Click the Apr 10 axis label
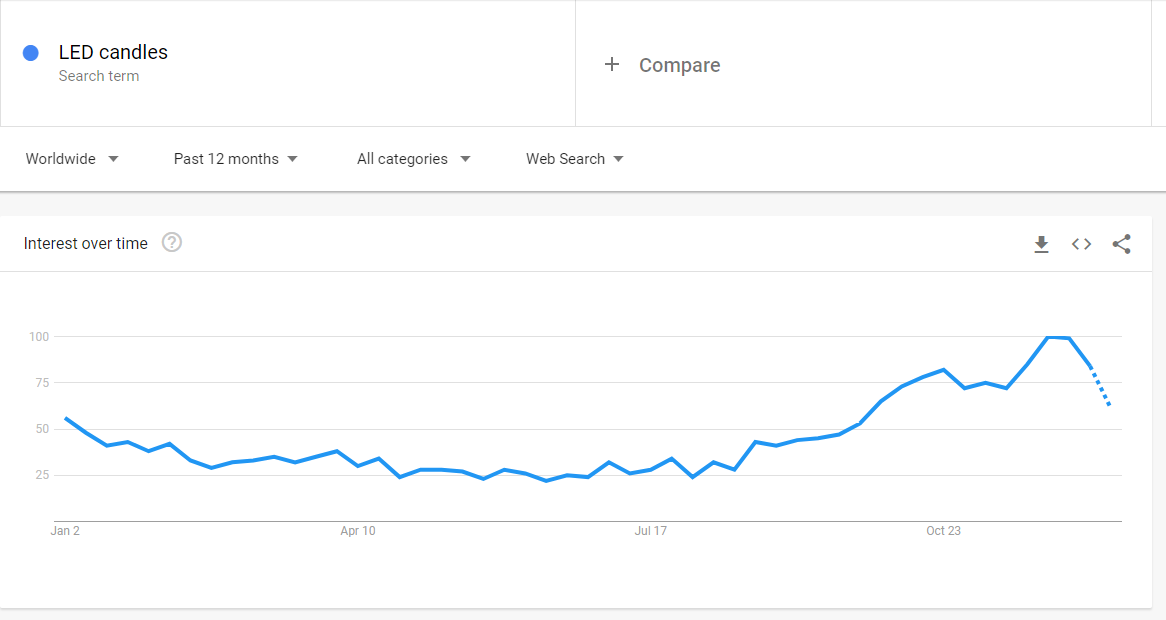This screenshot has height=620, width=1166. pos(358,531)
